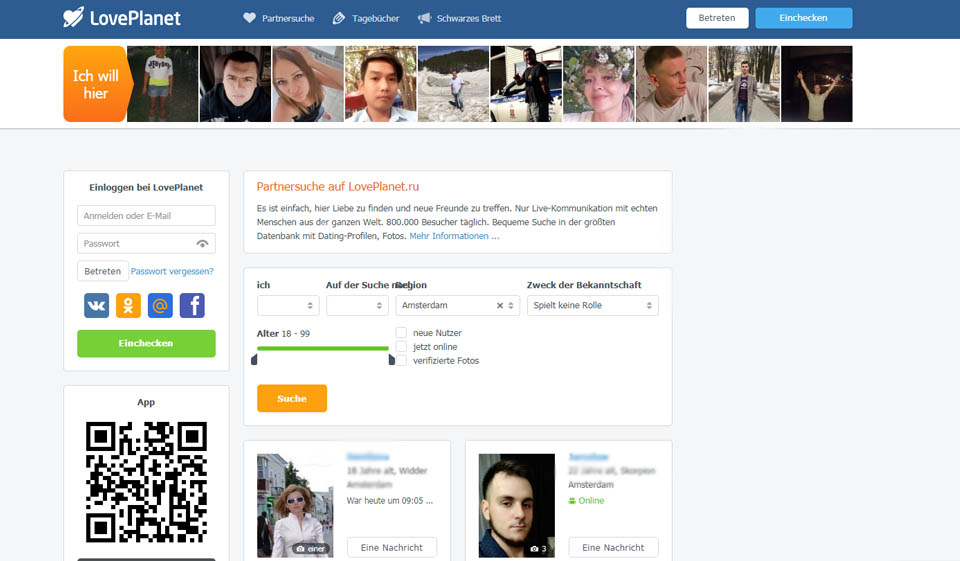Scan the app QR code image
This screenshot has width=960, height=561.
click(x=146, y=481)
